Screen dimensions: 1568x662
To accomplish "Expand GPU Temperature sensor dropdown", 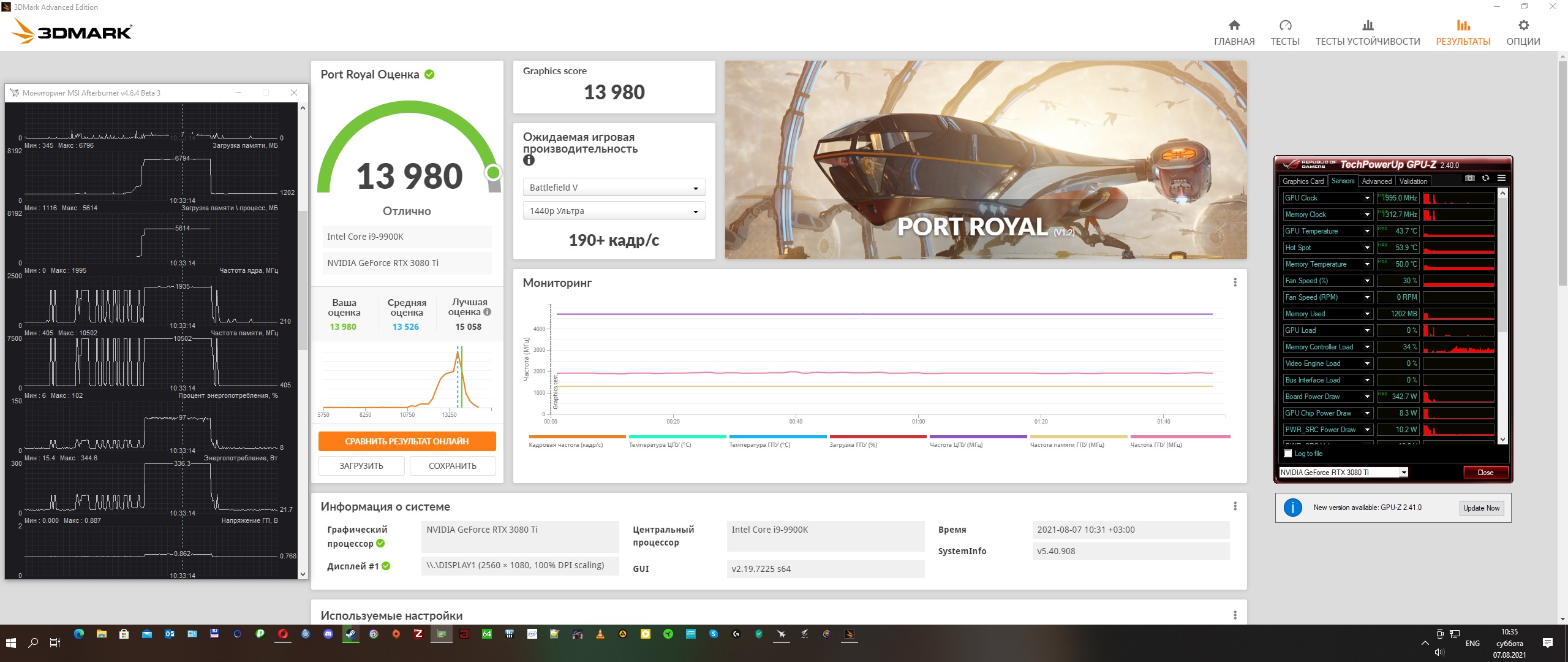I will coord(1367,231).
